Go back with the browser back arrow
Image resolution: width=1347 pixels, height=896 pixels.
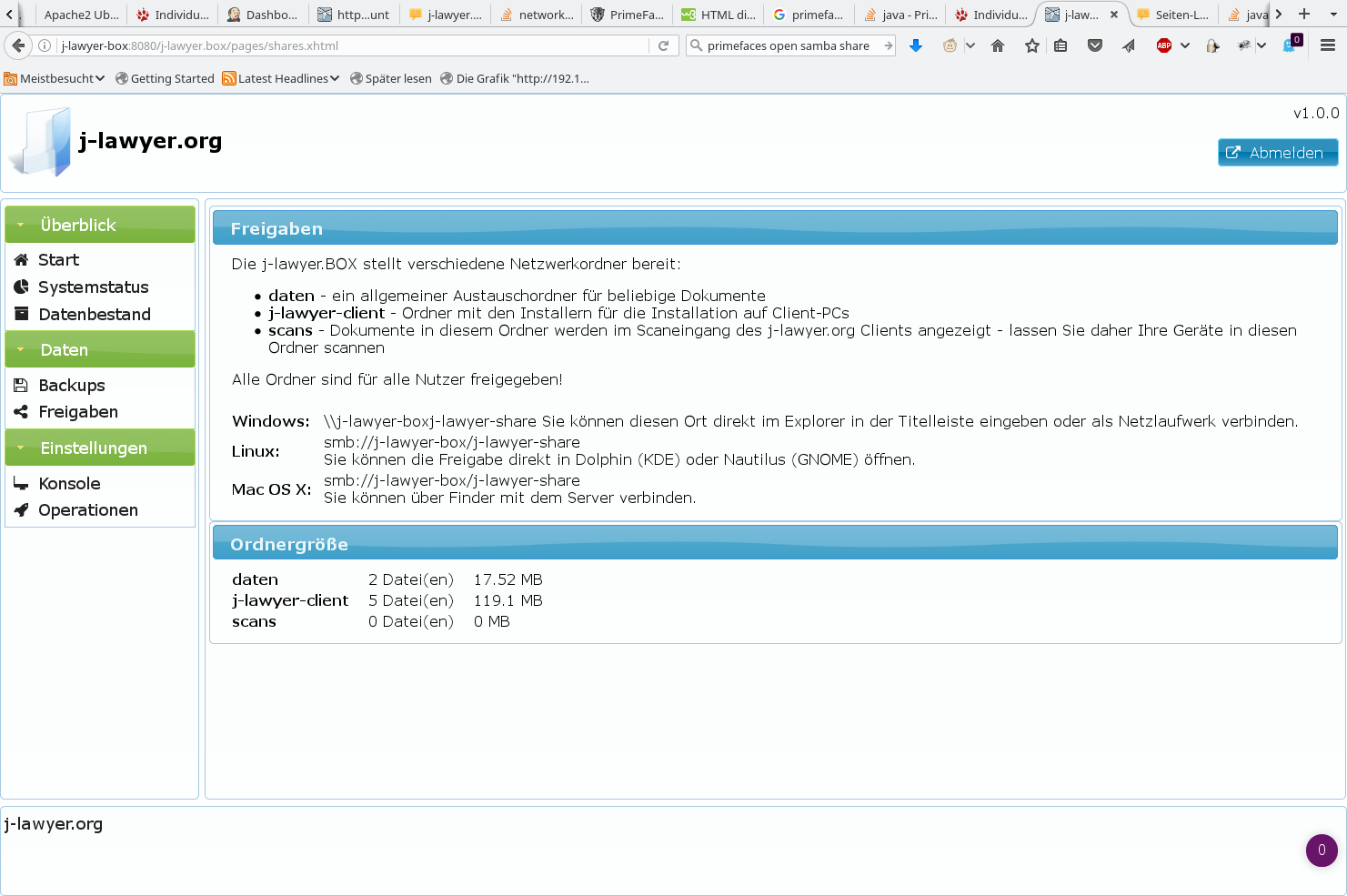click(x=18, y=45)
